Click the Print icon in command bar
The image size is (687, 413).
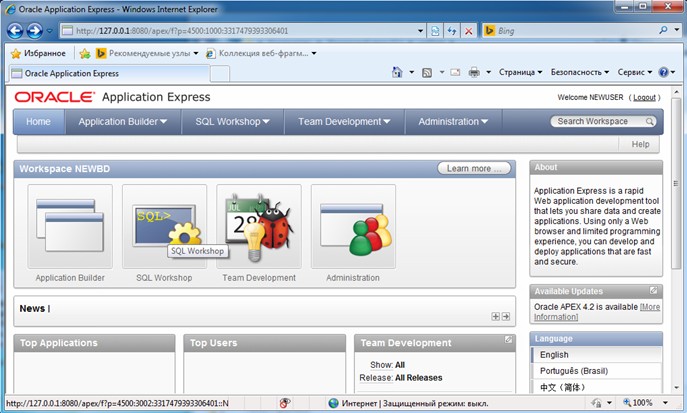[x=475, y=73]
